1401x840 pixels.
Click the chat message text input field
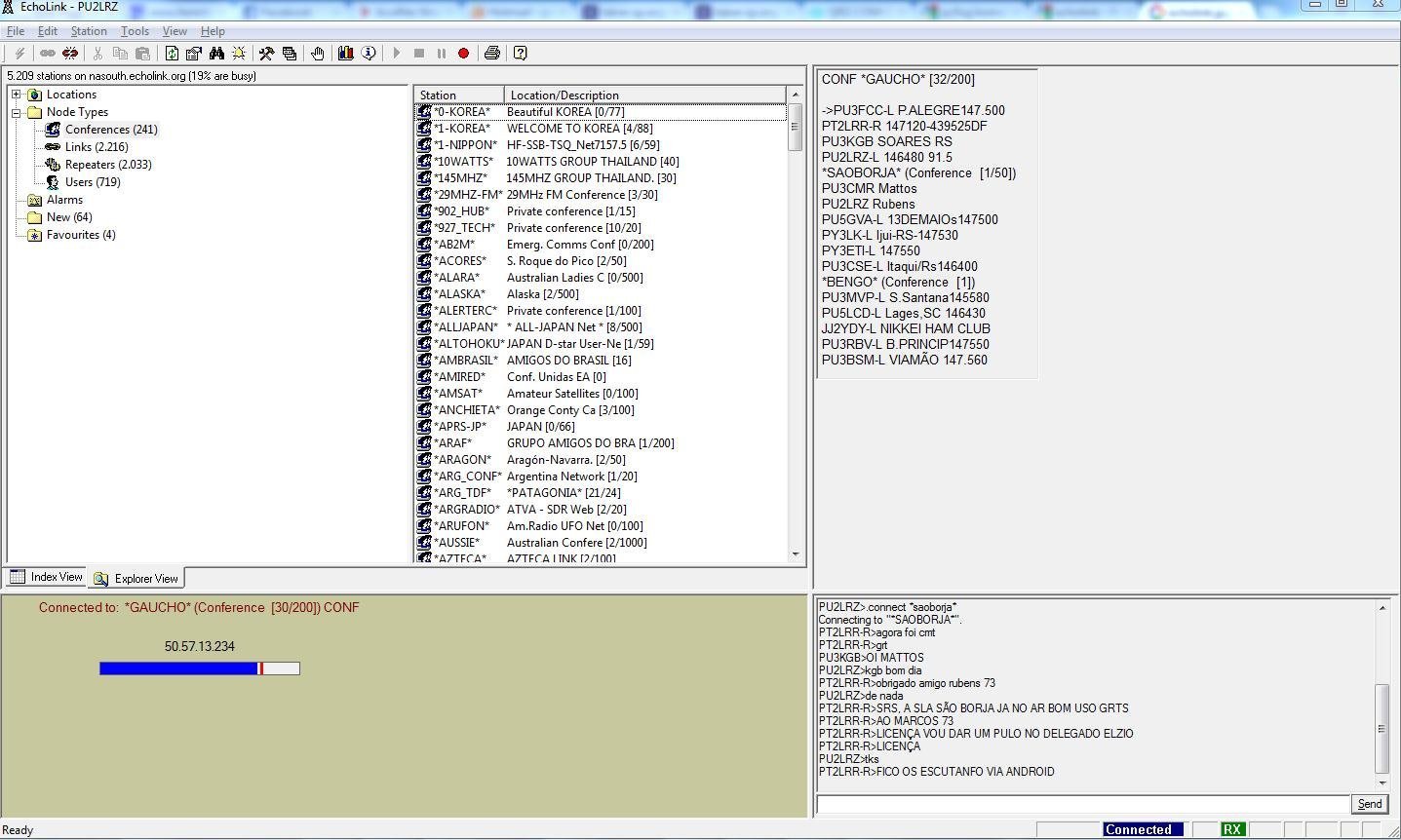[x=1082, y=804]
